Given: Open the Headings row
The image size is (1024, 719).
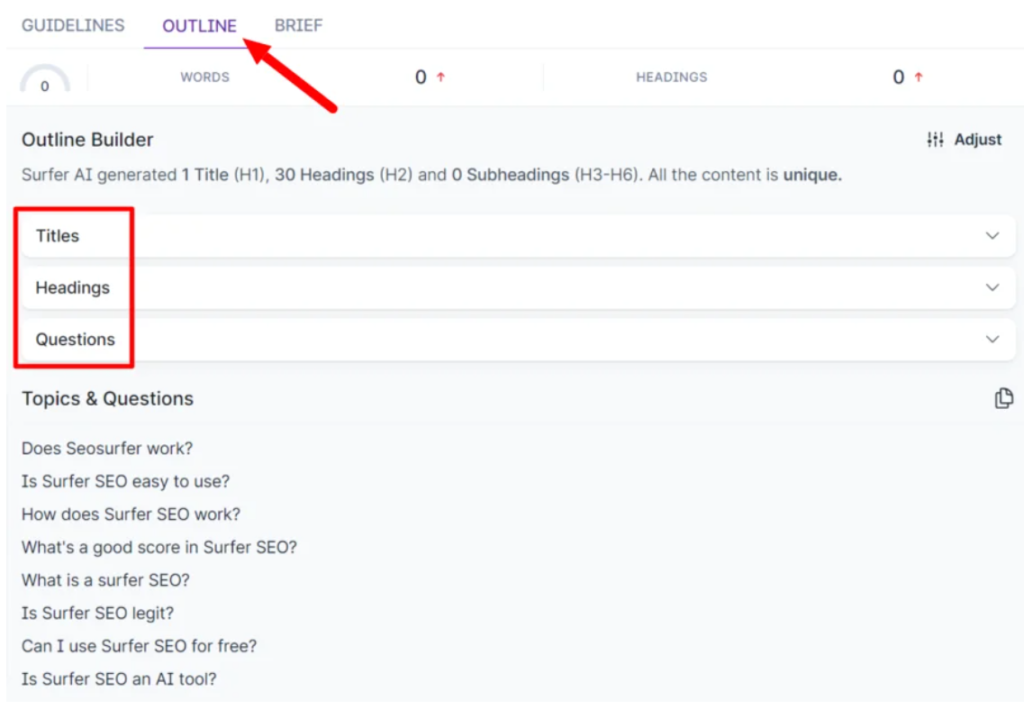Looking at the screenshot, I should coord(519,287).
